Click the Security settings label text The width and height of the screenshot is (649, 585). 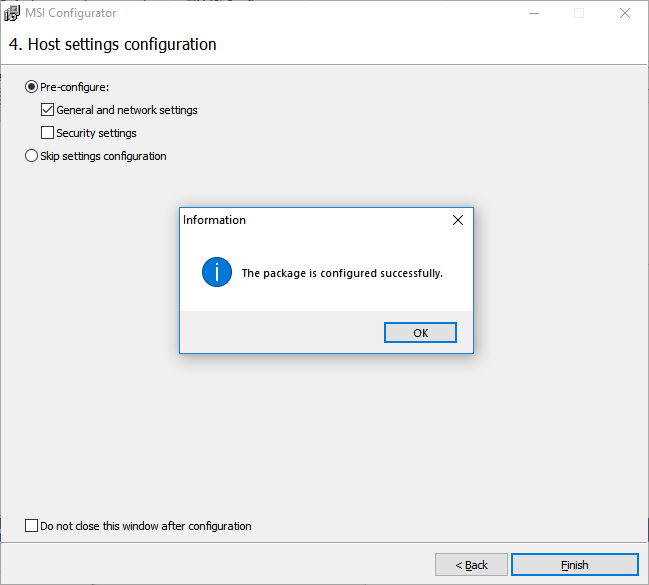click(x=96, y=133)
